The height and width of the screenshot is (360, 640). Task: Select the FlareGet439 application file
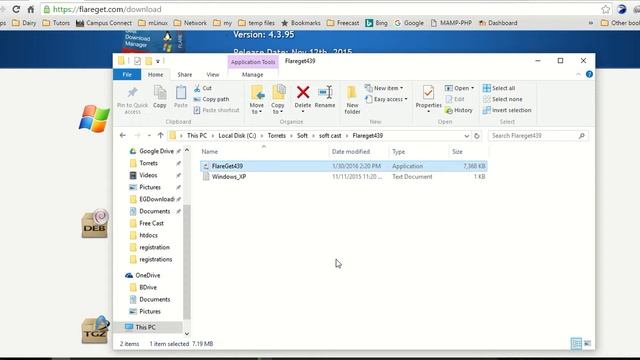(343, 166)
